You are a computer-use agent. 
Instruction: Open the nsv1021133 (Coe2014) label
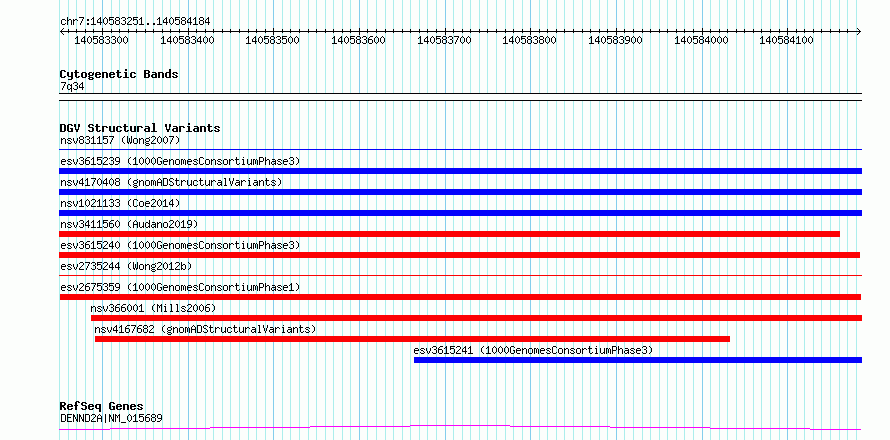[120, 203]
